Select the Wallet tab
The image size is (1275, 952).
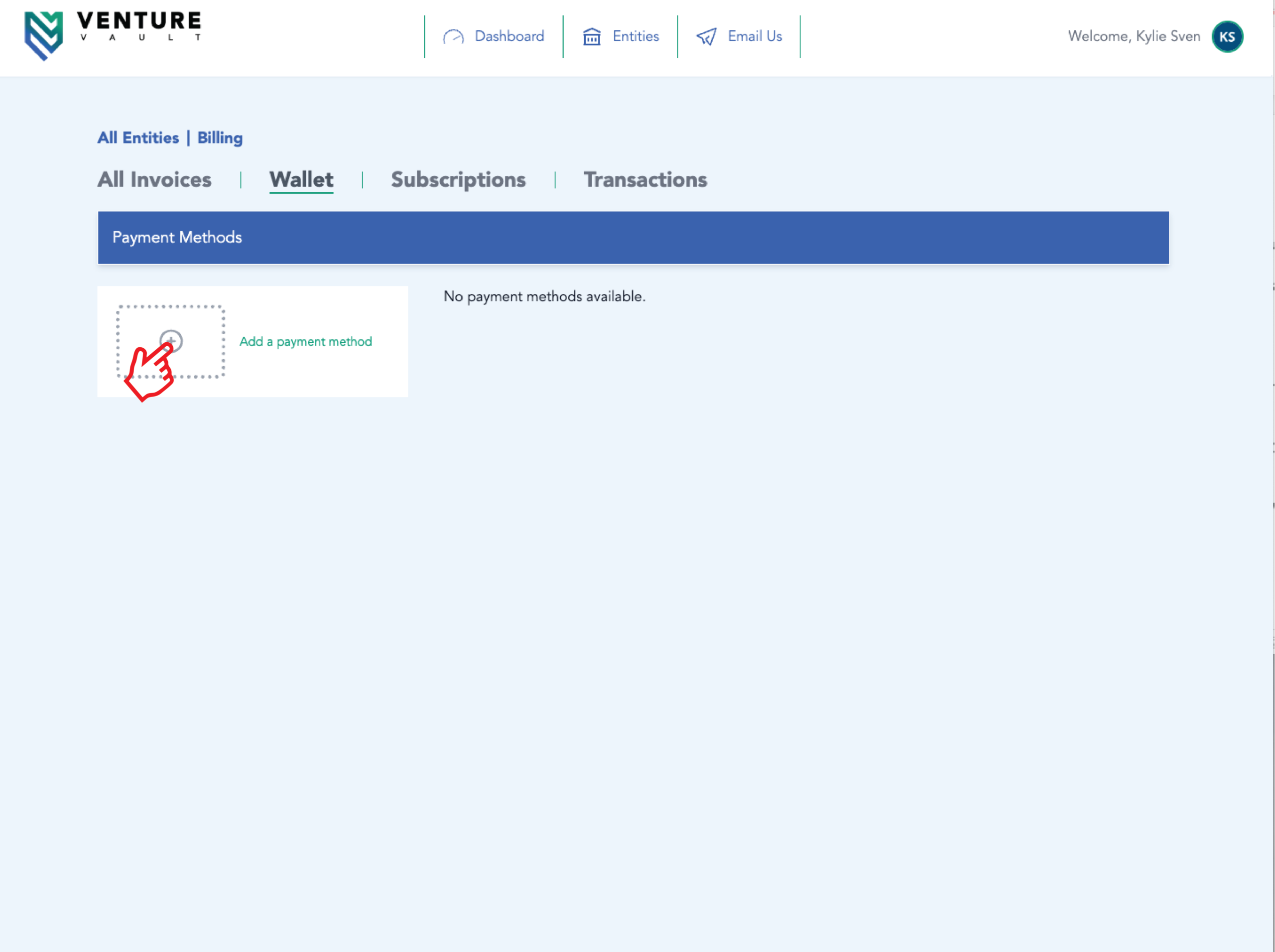point(301,180)
